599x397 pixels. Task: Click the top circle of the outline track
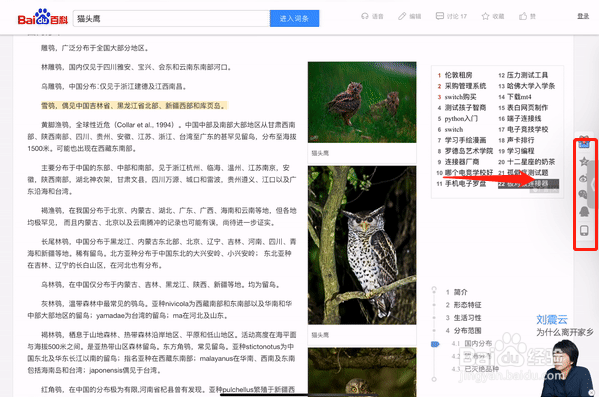434,288
